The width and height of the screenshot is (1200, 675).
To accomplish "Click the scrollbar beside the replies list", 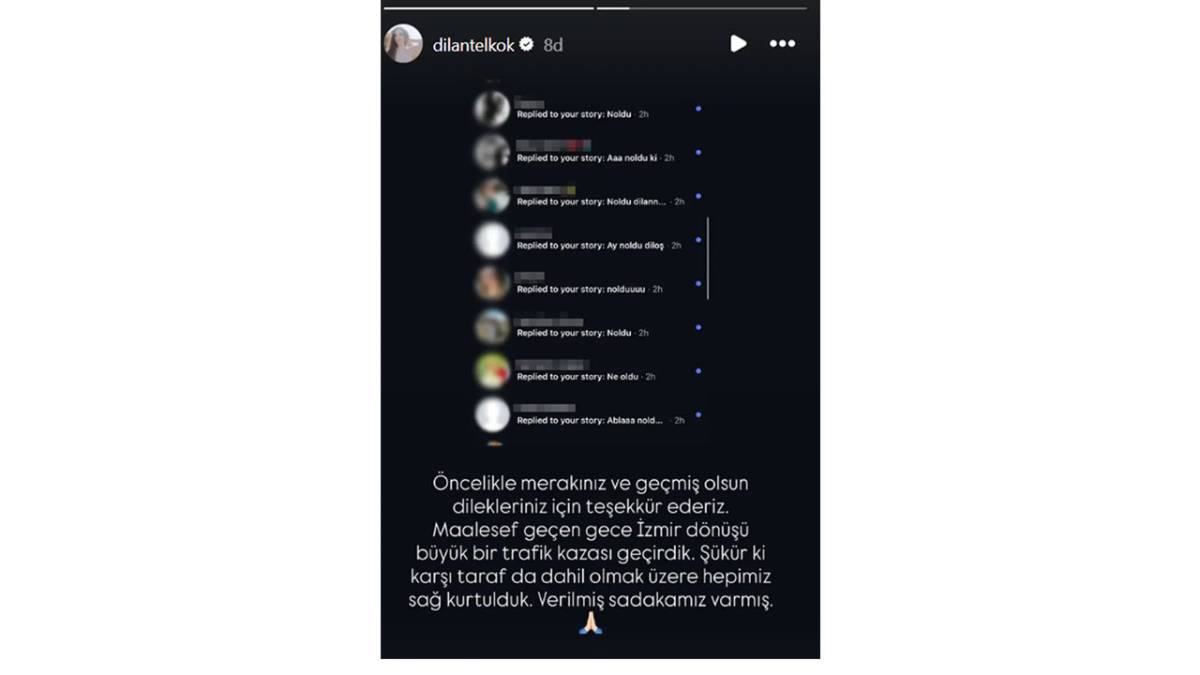I will coord(708,258).
